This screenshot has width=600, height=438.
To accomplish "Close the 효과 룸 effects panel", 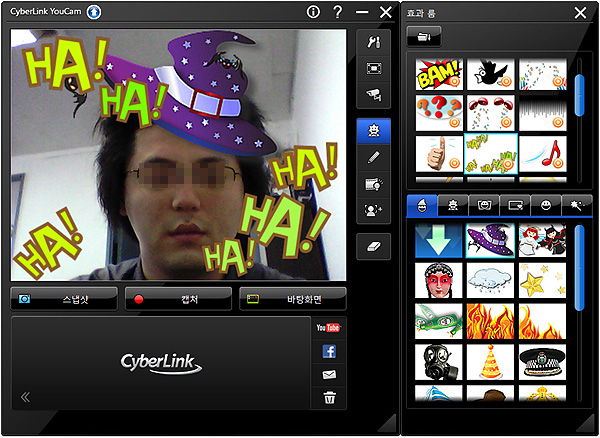I will (x=580, y=13).
